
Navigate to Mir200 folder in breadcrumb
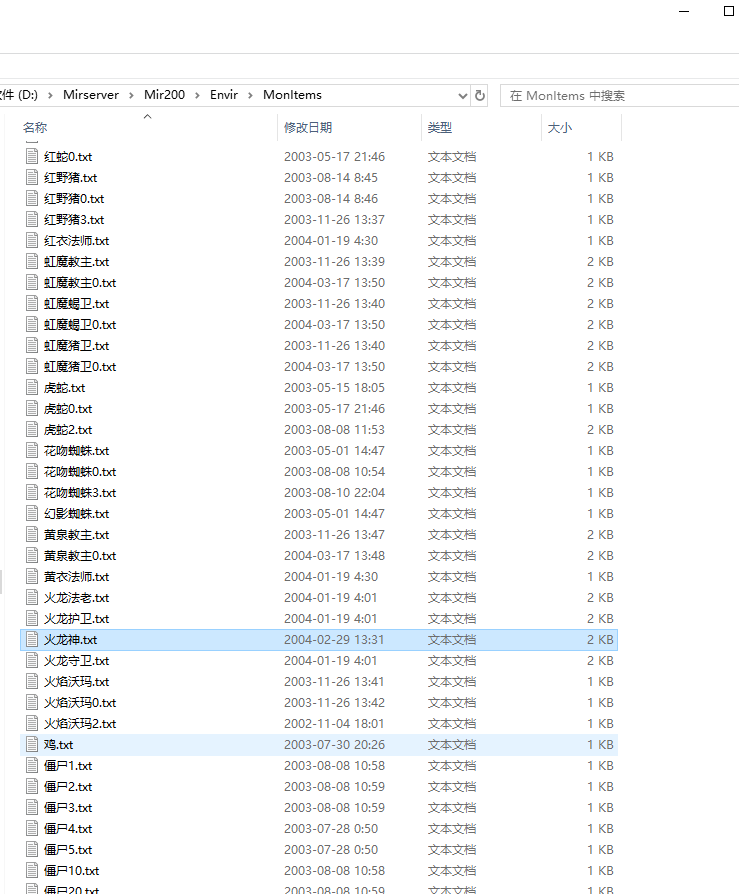[164, 95]
